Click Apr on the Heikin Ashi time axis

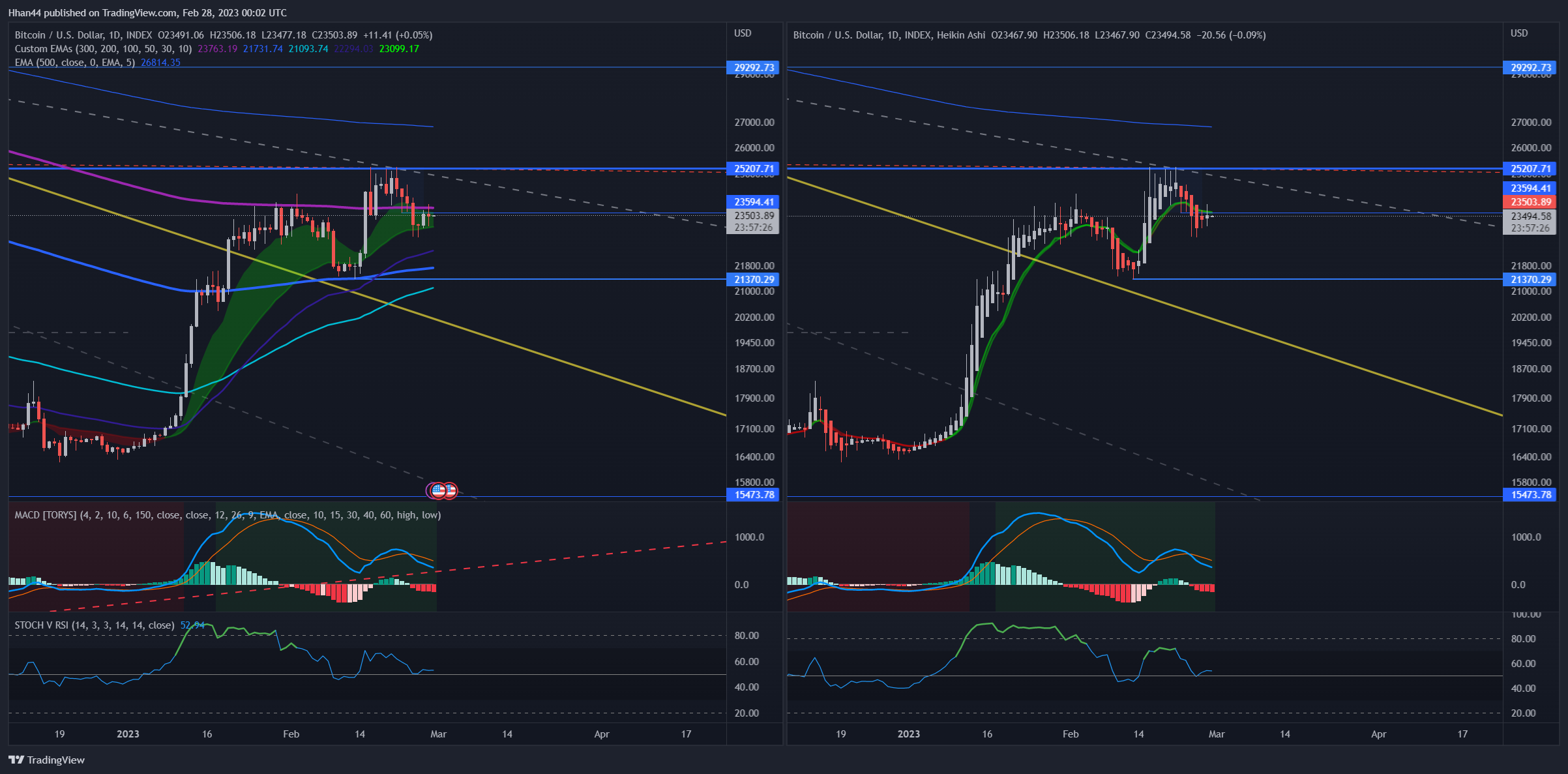tap(1379, 734)
